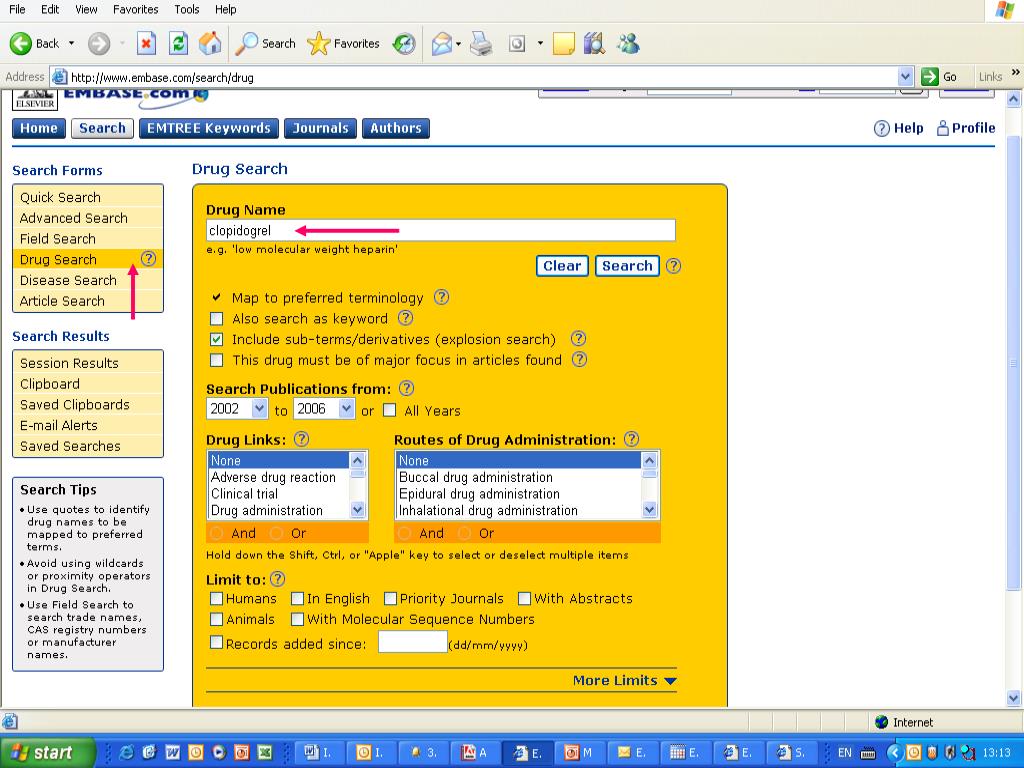1024x768 pixels.
Task: Open Advanced Search form link
Action: pyautogui.click(x=74, y=218)
